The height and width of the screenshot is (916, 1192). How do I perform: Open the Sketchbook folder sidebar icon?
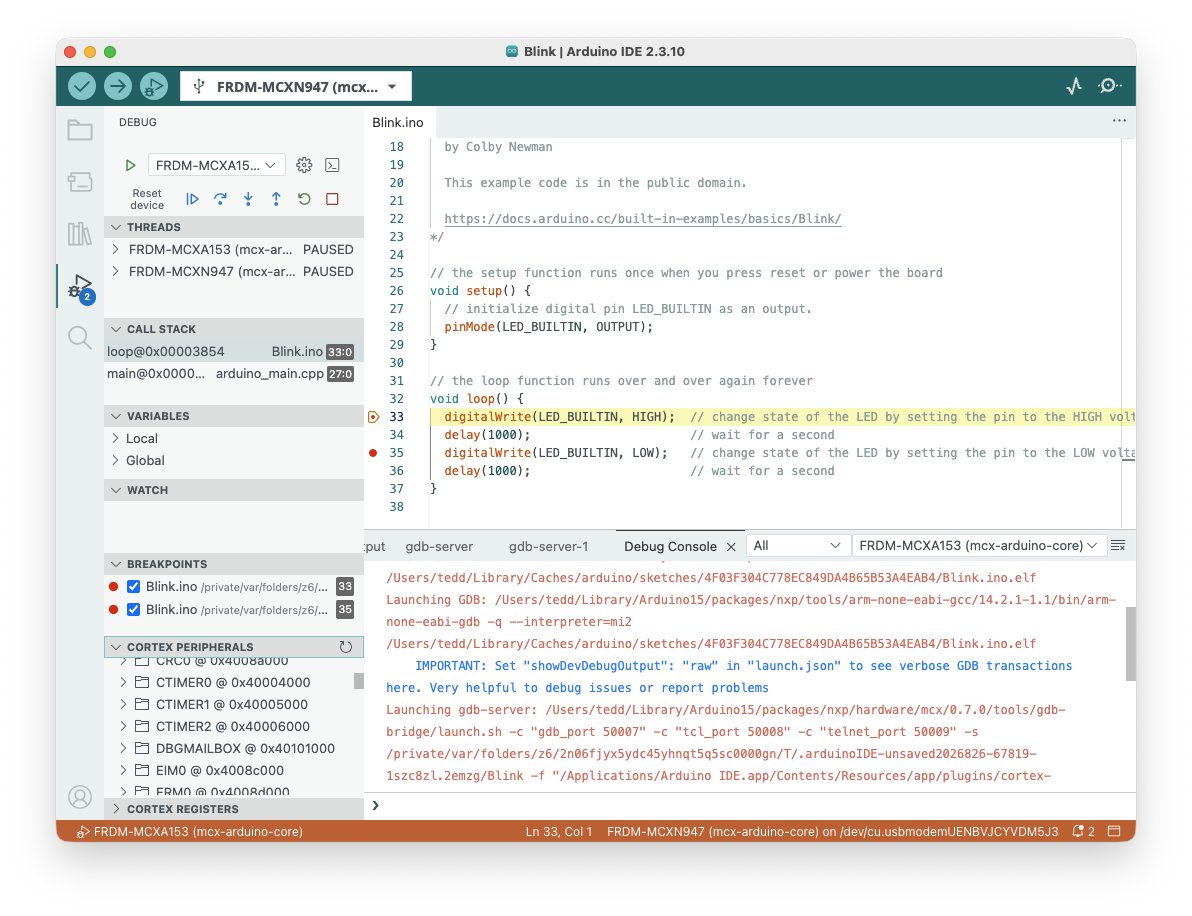click(80, 130)
